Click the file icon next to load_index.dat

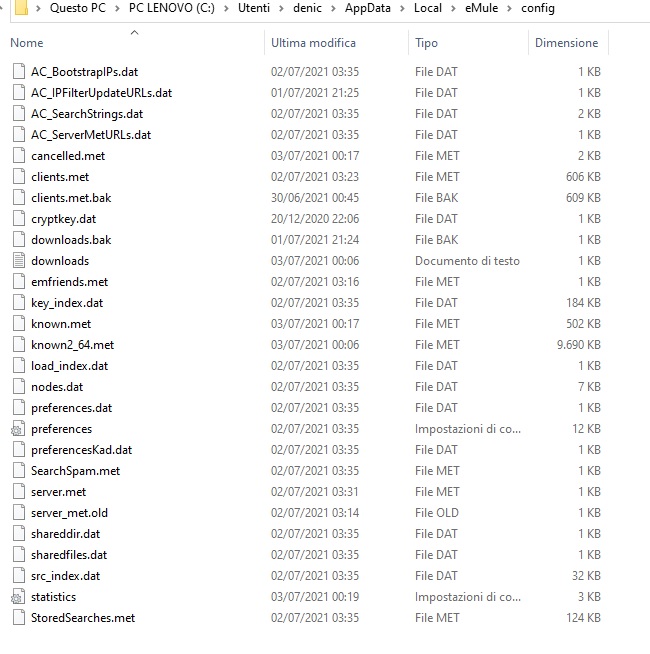19,365
